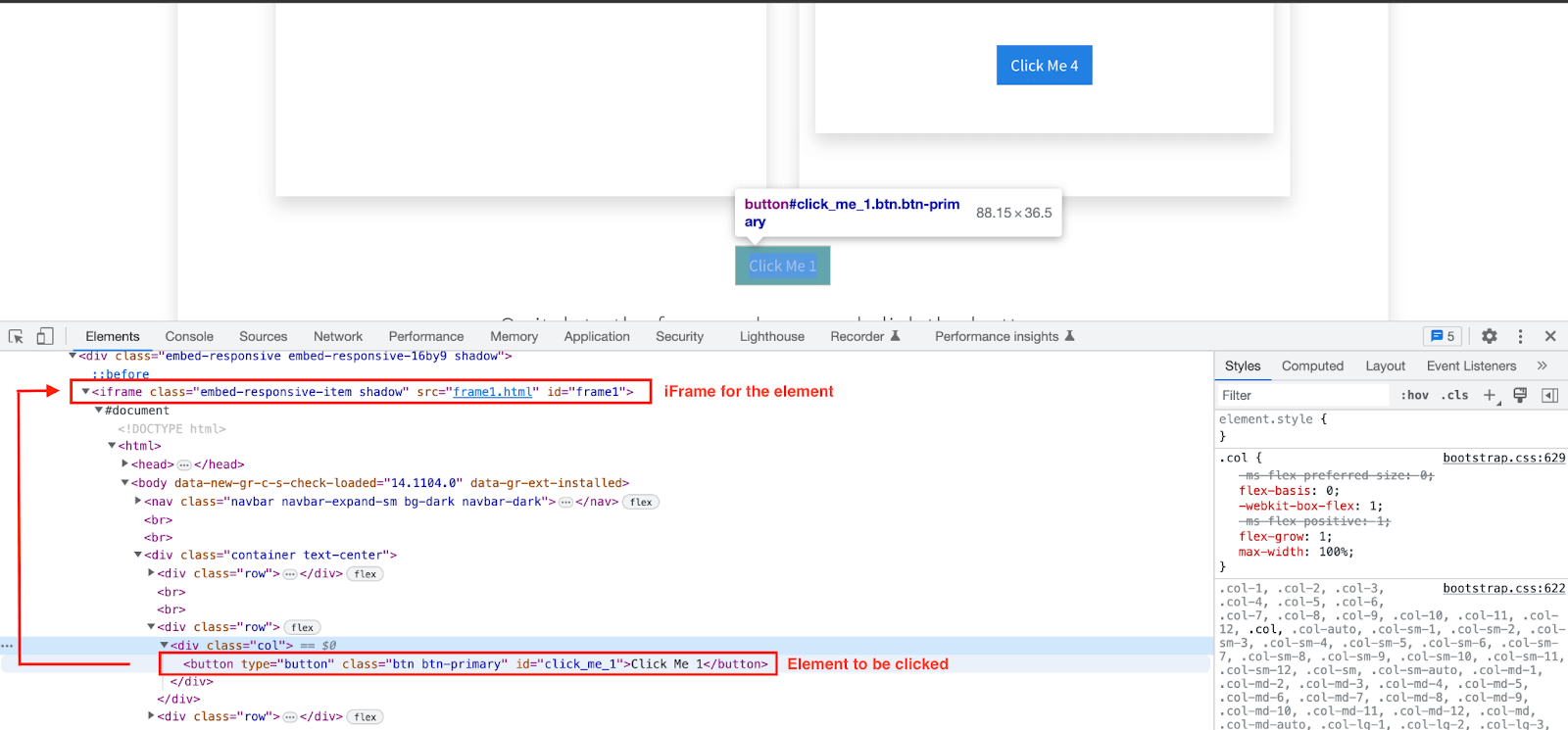Click the new style rule plus icon

[x=1490, y=395]
